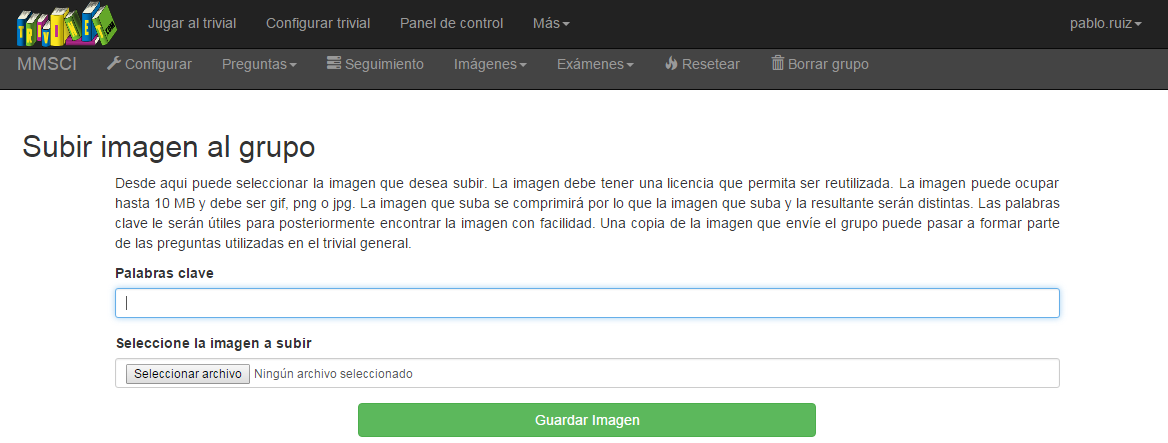Click the Palabras clave label
The width and height of the screenshot is (1168, 443).
click(165, 273)
